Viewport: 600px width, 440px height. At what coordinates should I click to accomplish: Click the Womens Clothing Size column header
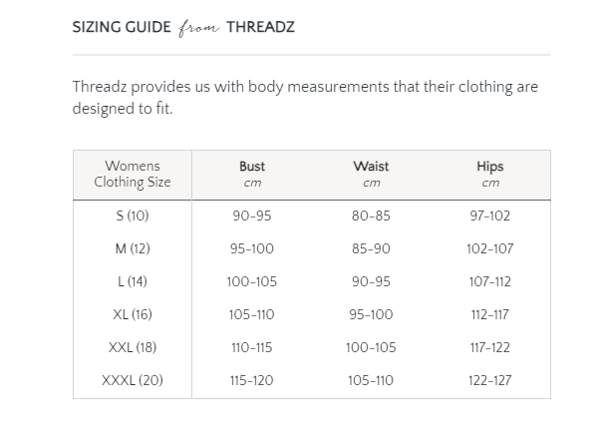pyautogui.click(x=132, y=174)
